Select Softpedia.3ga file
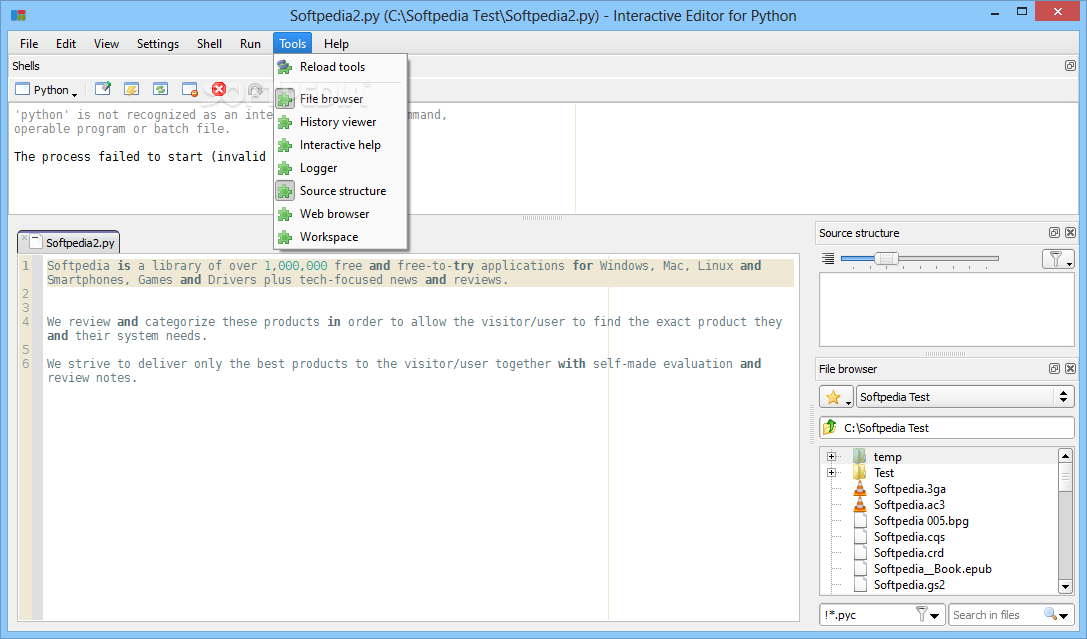Image resolution: width=1087 pixels, height=639 pixels. [x=910, y=489]
